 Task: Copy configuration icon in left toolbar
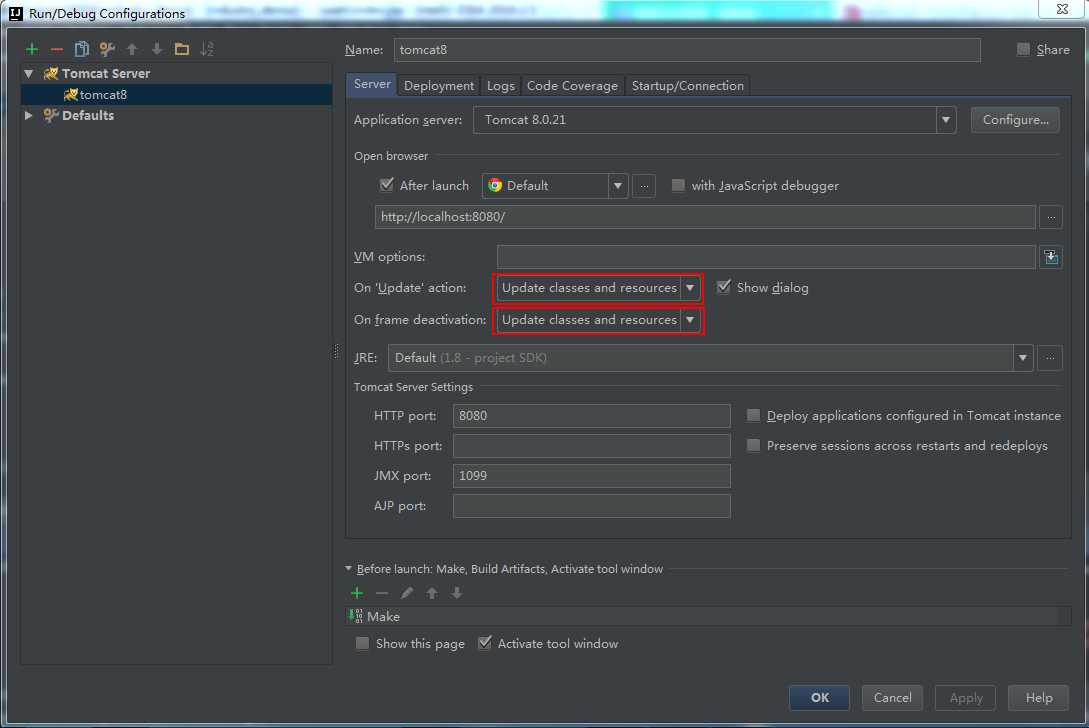[82, 49]
